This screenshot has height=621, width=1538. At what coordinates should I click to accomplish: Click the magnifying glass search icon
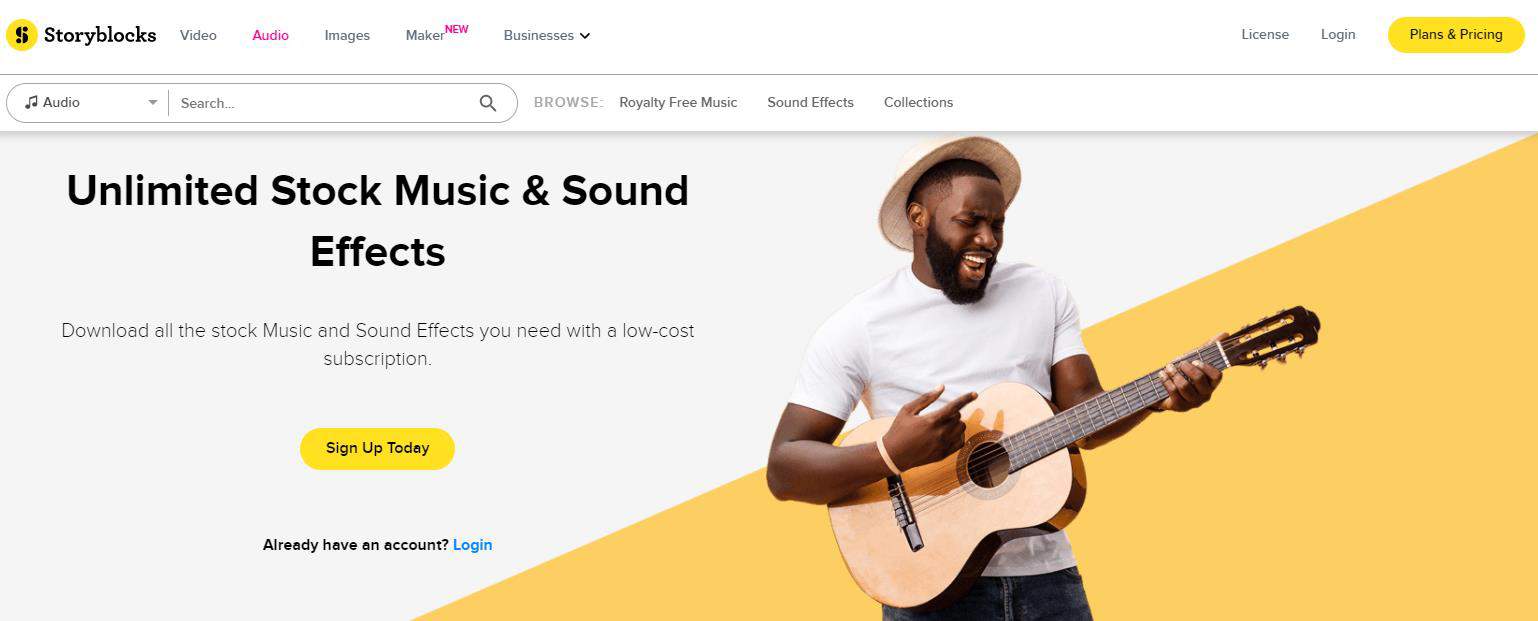click(488, 103)
